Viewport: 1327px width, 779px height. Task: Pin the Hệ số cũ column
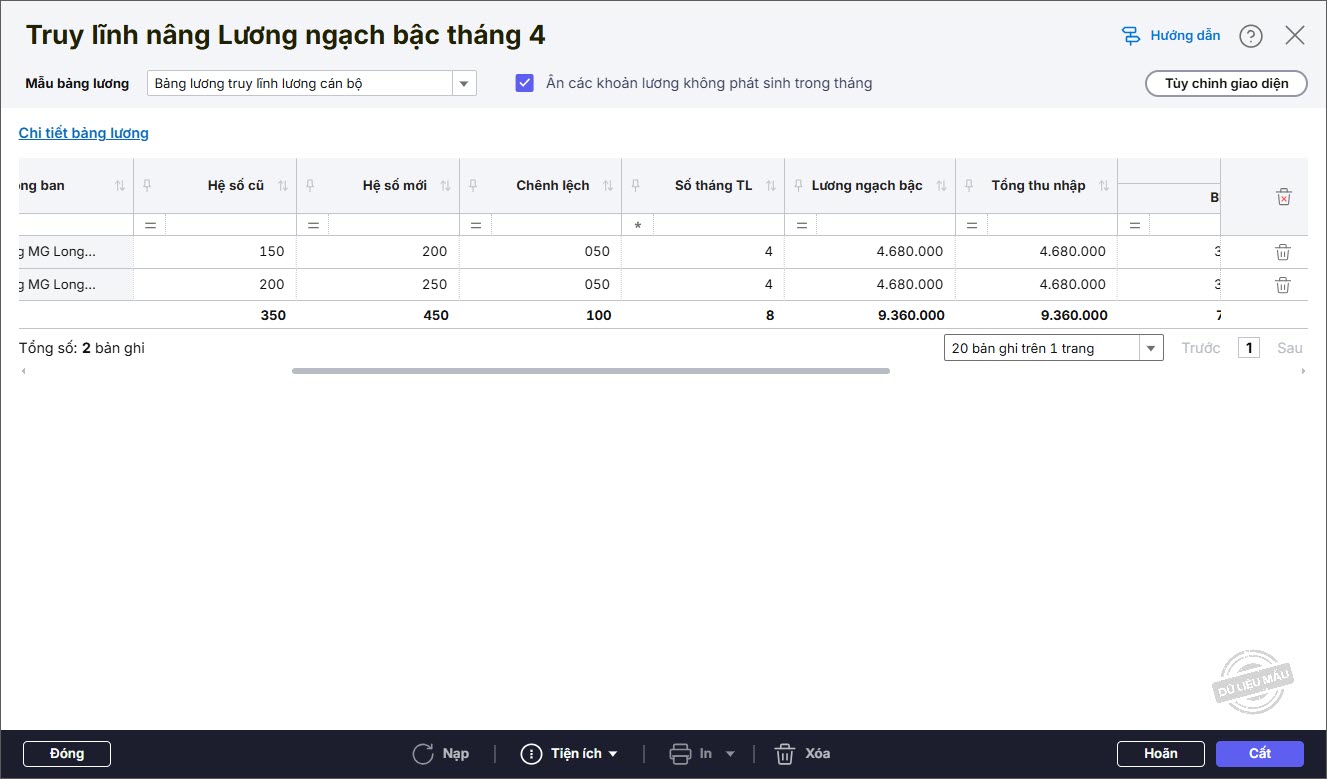click(x=147, y=185)
